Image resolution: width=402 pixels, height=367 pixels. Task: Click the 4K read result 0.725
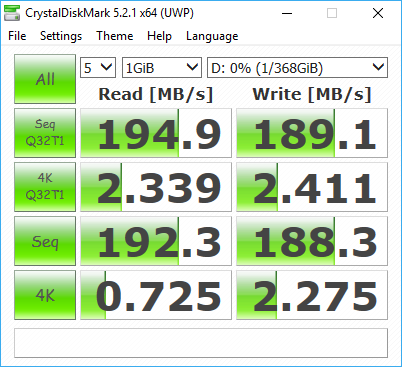(x=156, y=295)
